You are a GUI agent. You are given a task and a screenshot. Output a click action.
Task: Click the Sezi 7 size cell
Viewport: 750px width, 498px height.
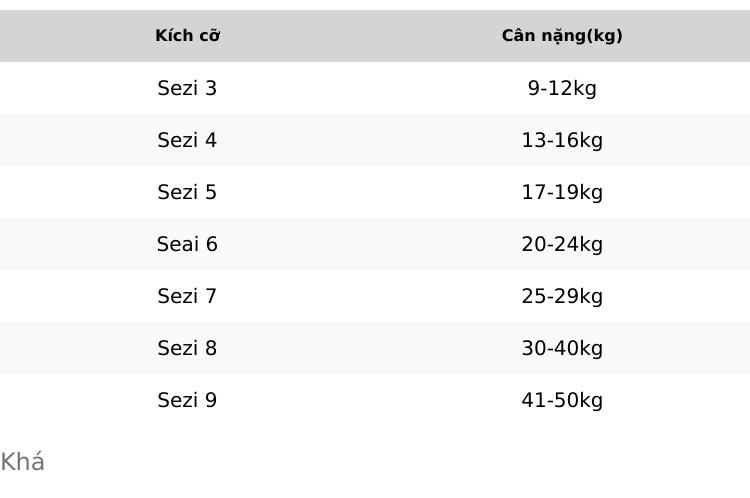point(187,296)
